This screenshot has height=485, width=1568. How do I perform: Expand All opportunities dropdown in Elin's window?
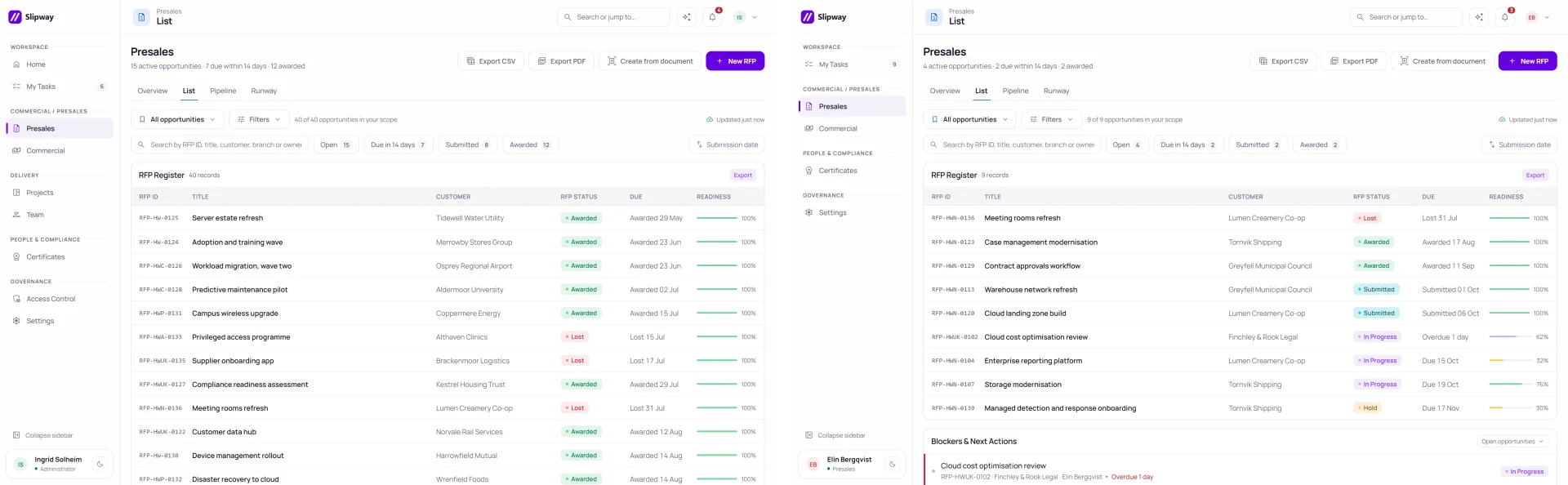[969, 119]
